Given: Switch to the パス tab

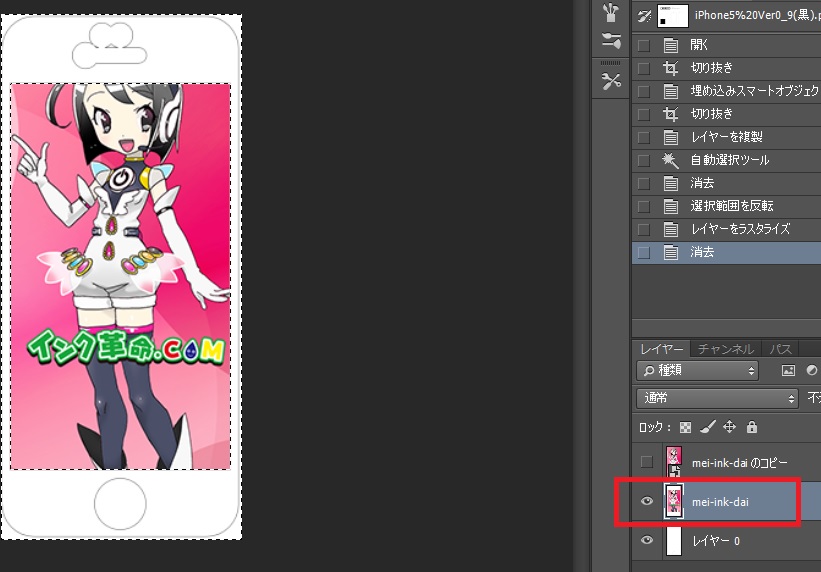Looking at the screenshot, I should tap(780, 349).
